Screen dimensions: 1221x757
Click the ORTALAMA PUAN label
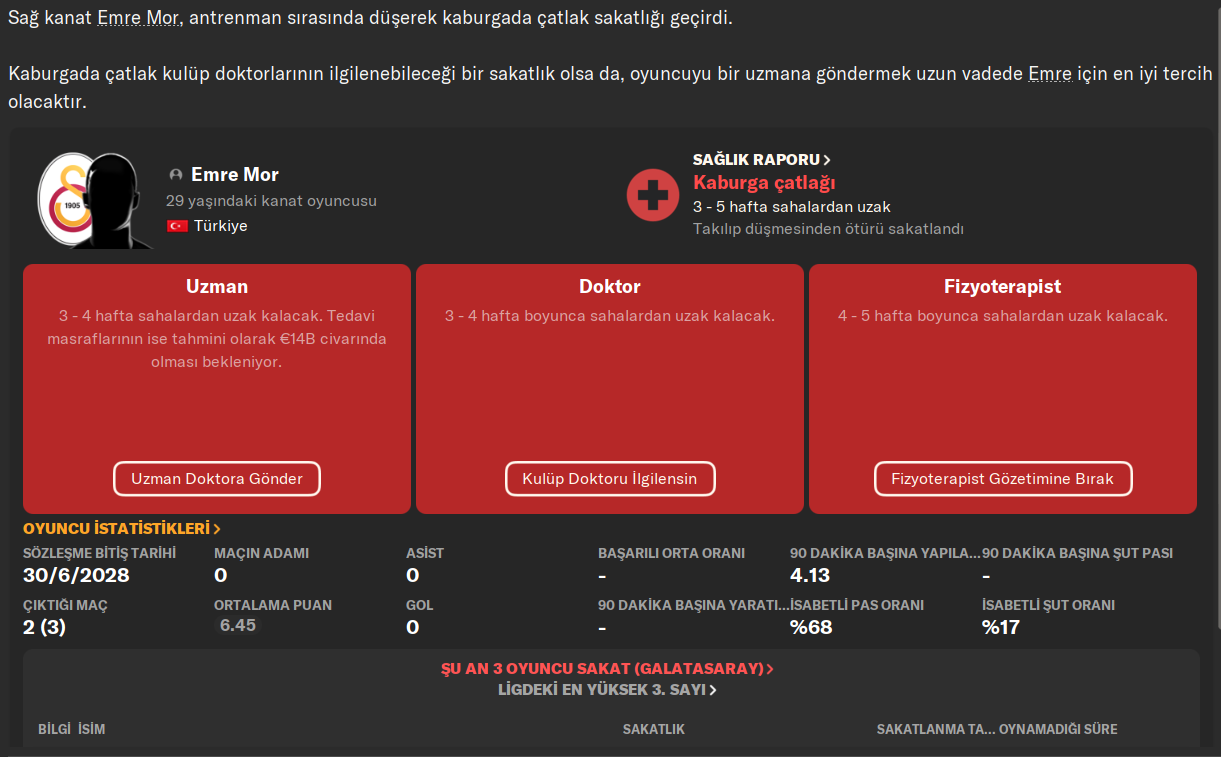pos(273,605)
